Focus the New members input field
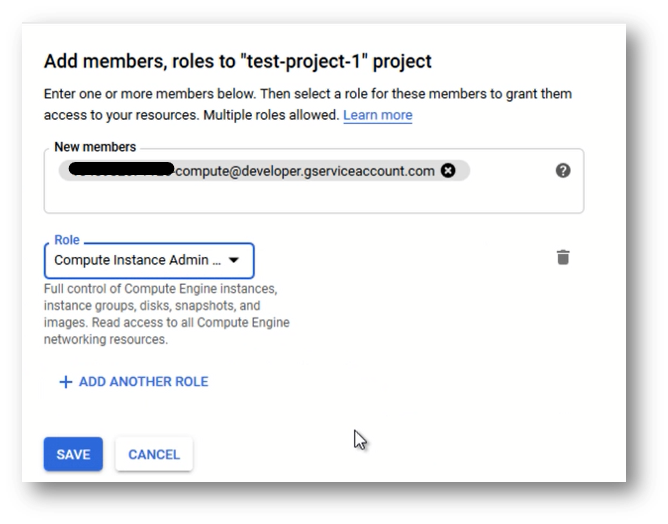668x524 pixels. (314, 181)
